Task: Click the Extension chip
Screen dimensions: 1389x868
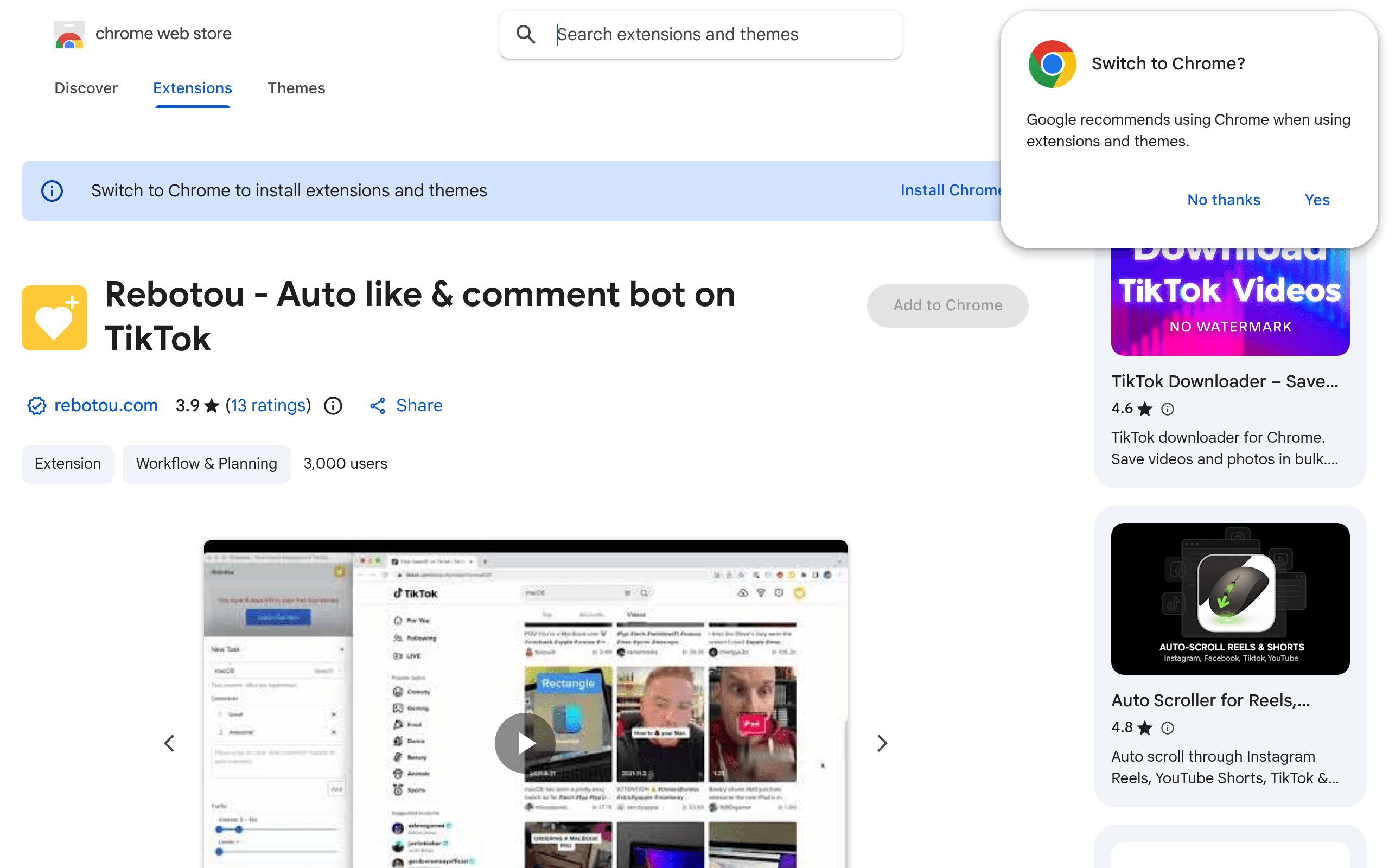Action: click(68, 464)
